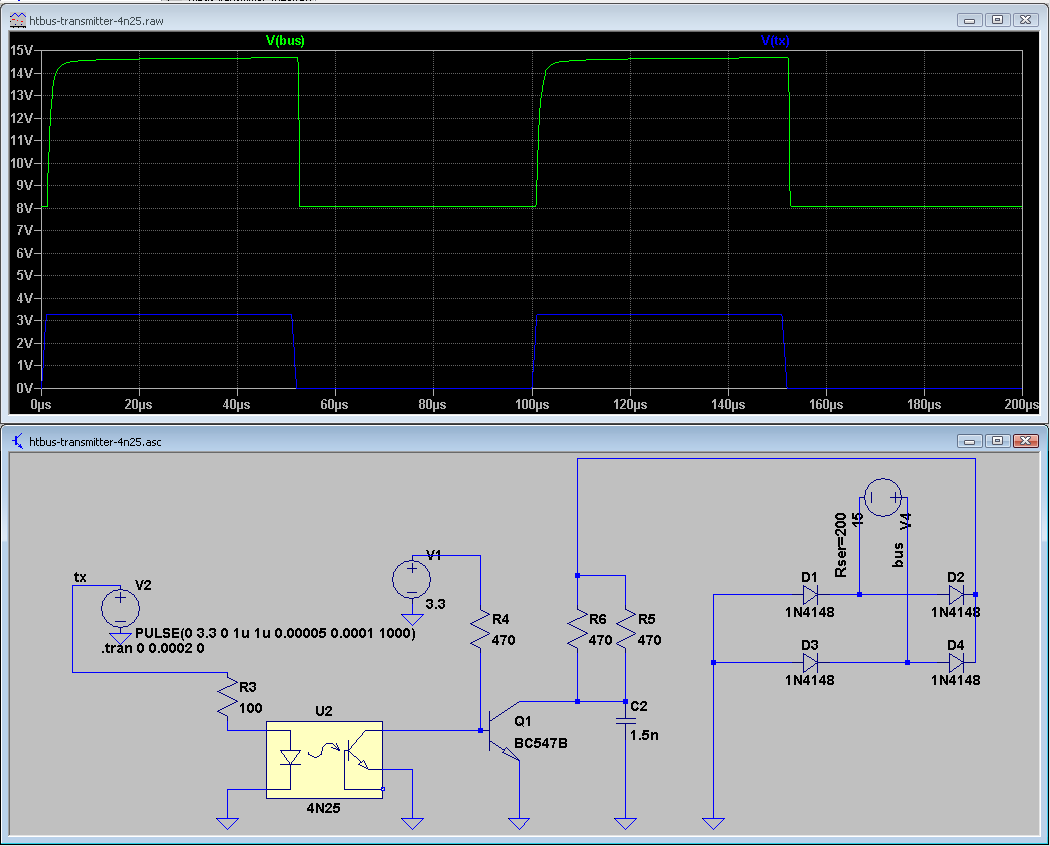Click the PULSE source value text
The height and width of the screenshot is (846, 1050).
[x=275, y=634]
